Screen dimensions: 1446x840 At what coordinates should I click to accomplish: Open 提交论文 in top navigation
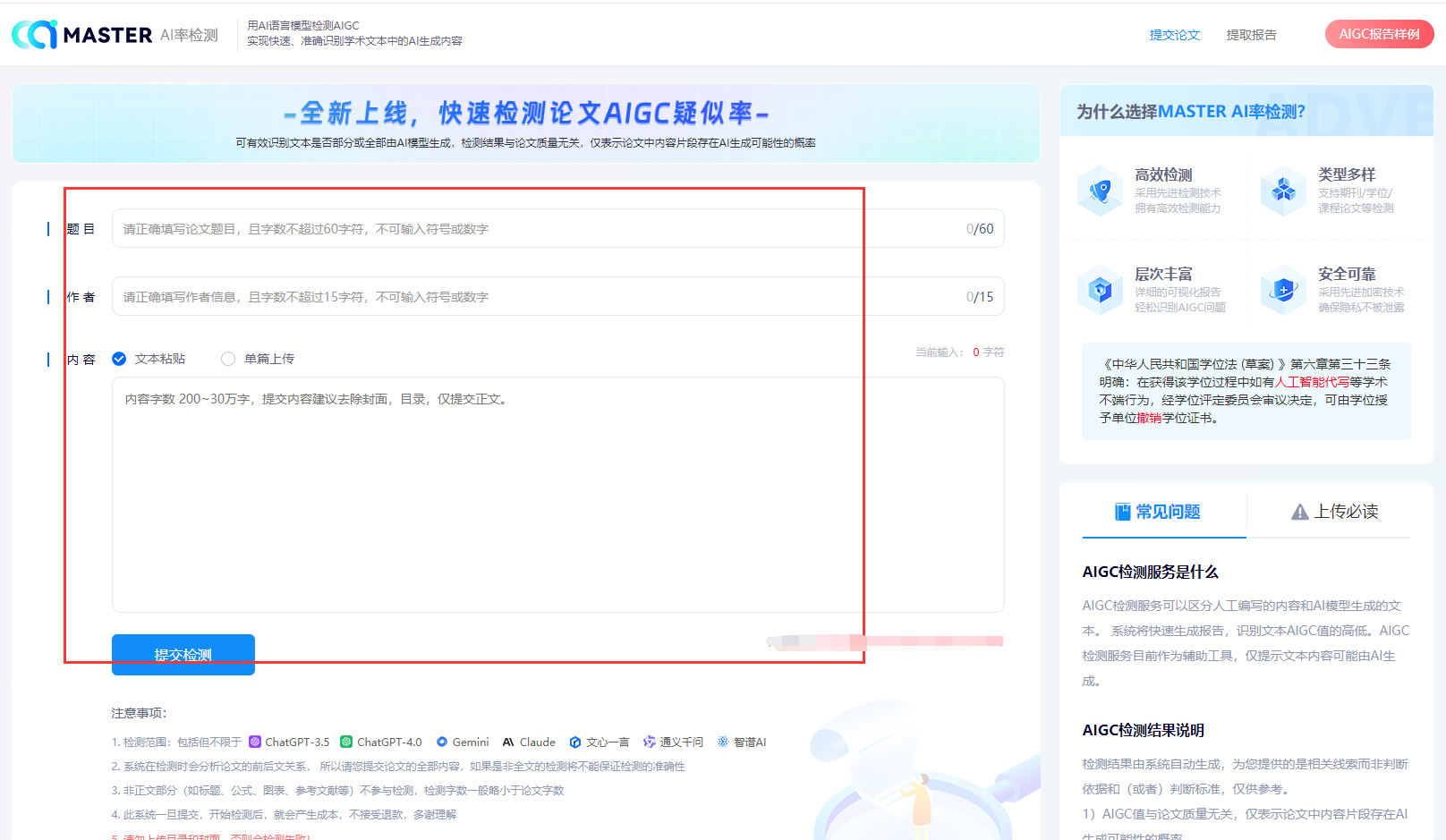tap(1175, 35)
